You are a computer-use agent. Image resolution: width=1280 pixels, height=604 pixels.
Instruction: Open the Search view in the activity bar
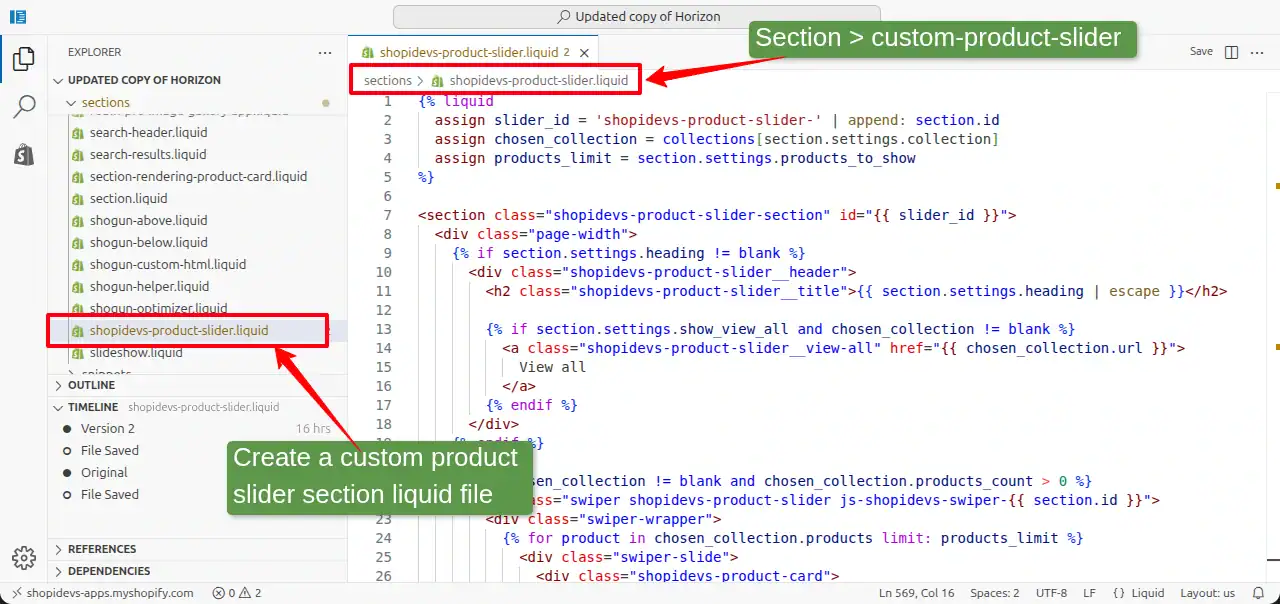tap(24, 107)
